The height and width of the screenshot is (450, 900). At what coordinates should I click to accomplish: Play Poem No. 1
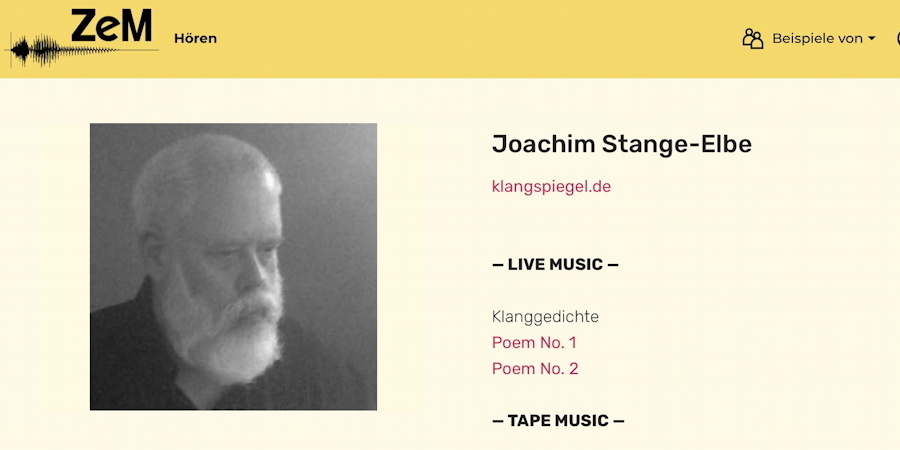pos(534,343)
